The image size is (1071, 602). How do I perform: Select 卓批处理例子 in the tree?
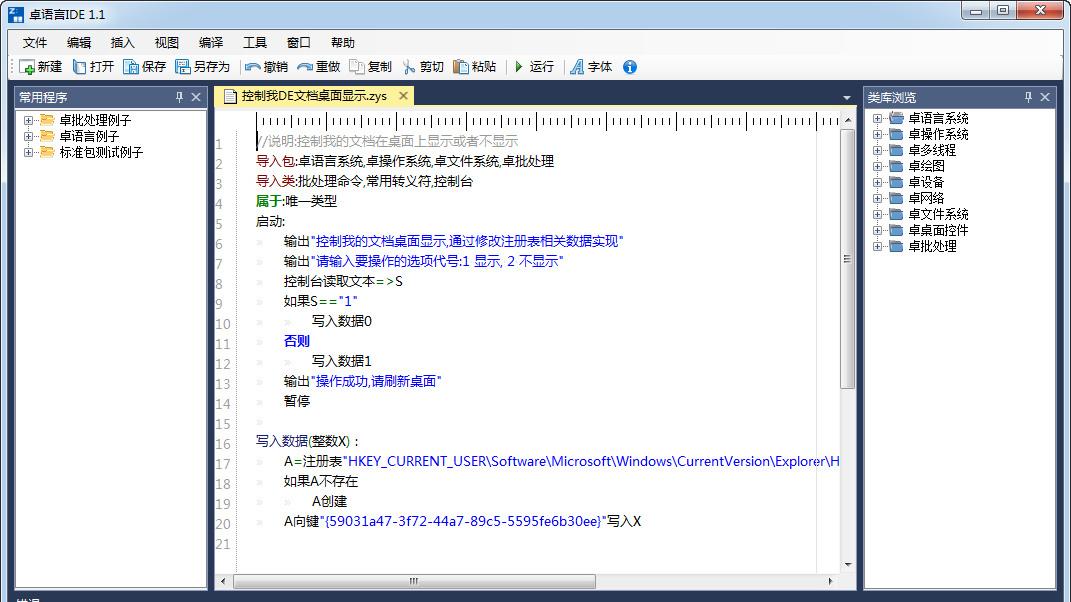click(x=95, y=120)
